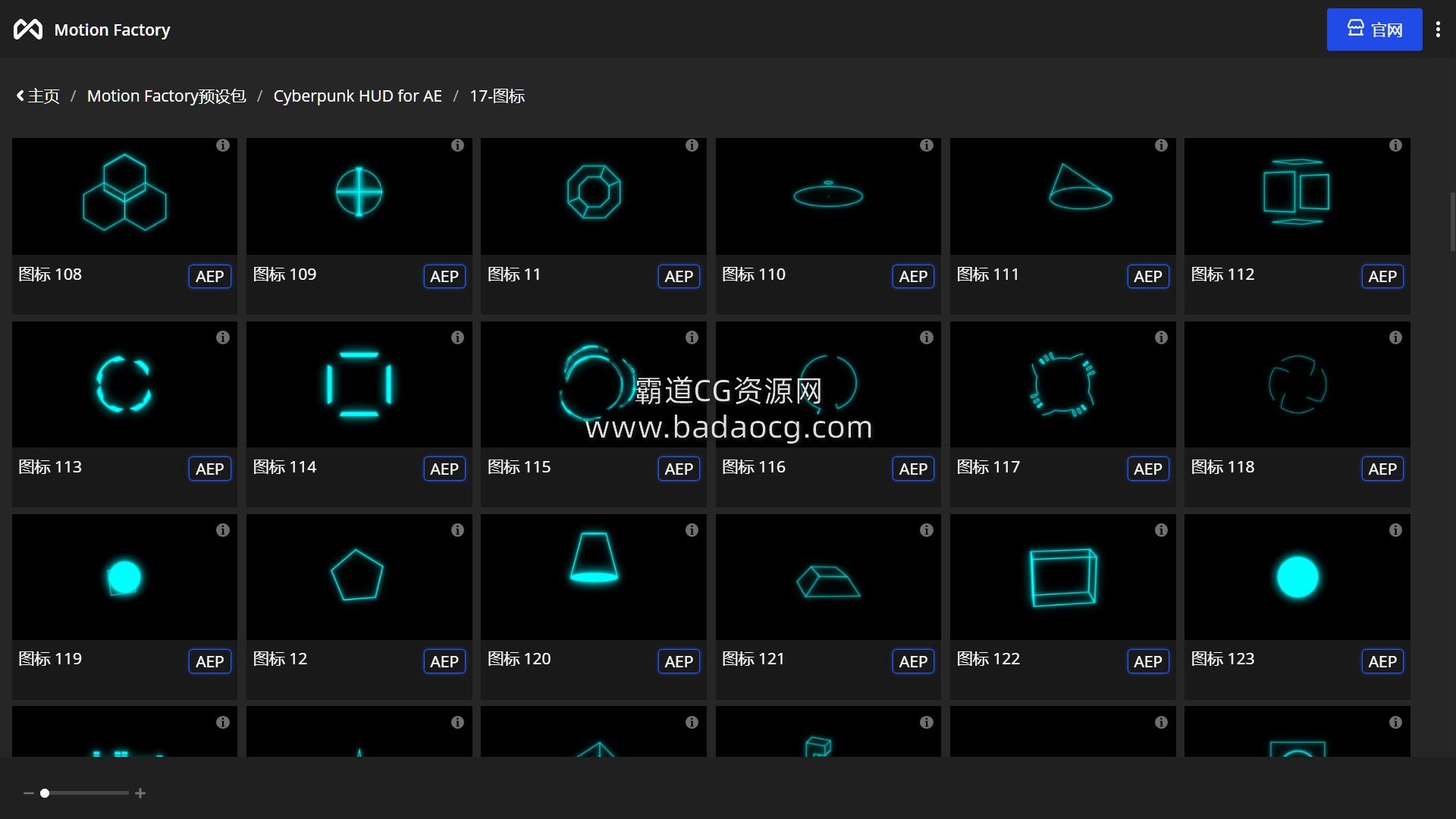Show info for 图标 115
This screenshot has height=819, width=1456.
click(x=692, y=337)
